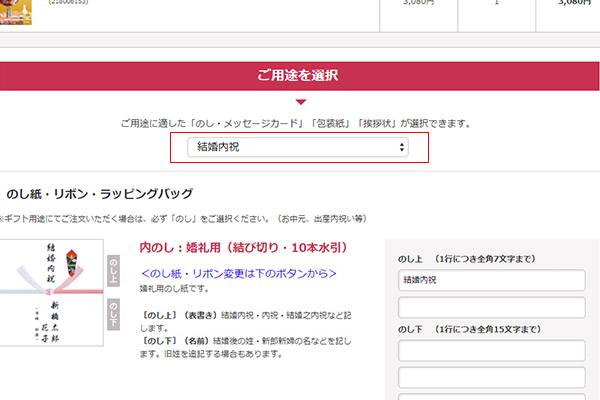Click the dropdown arrows on 結婚内祝 selector
The width and height of the screenshot is (600, 400).
(402, 147)
